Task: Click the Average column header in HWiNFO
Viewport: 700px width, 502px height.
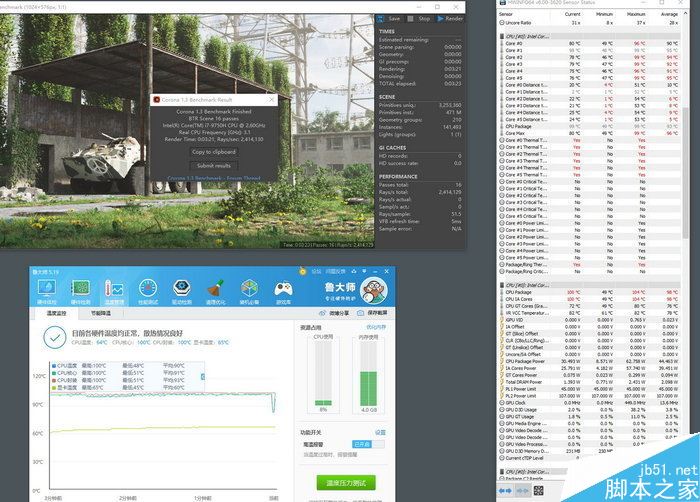Action: [x=669, y=14]
